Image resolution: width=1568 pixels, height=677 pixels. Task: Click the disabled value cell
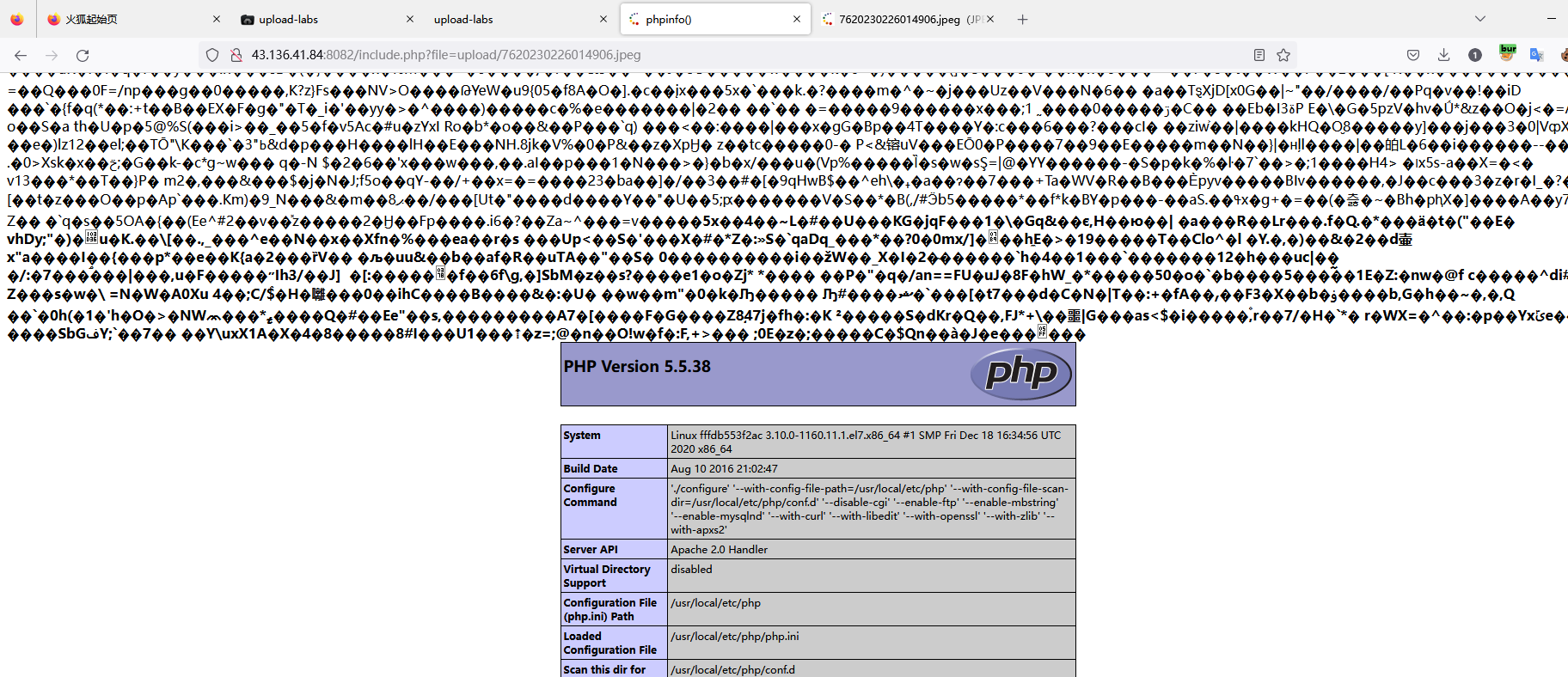[871, 576]
